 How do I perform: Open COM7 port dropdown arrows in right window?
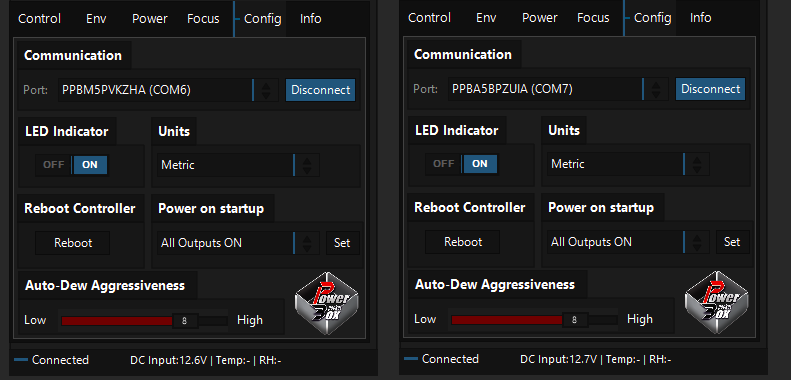pyautogui.click(x=656, y=89)
